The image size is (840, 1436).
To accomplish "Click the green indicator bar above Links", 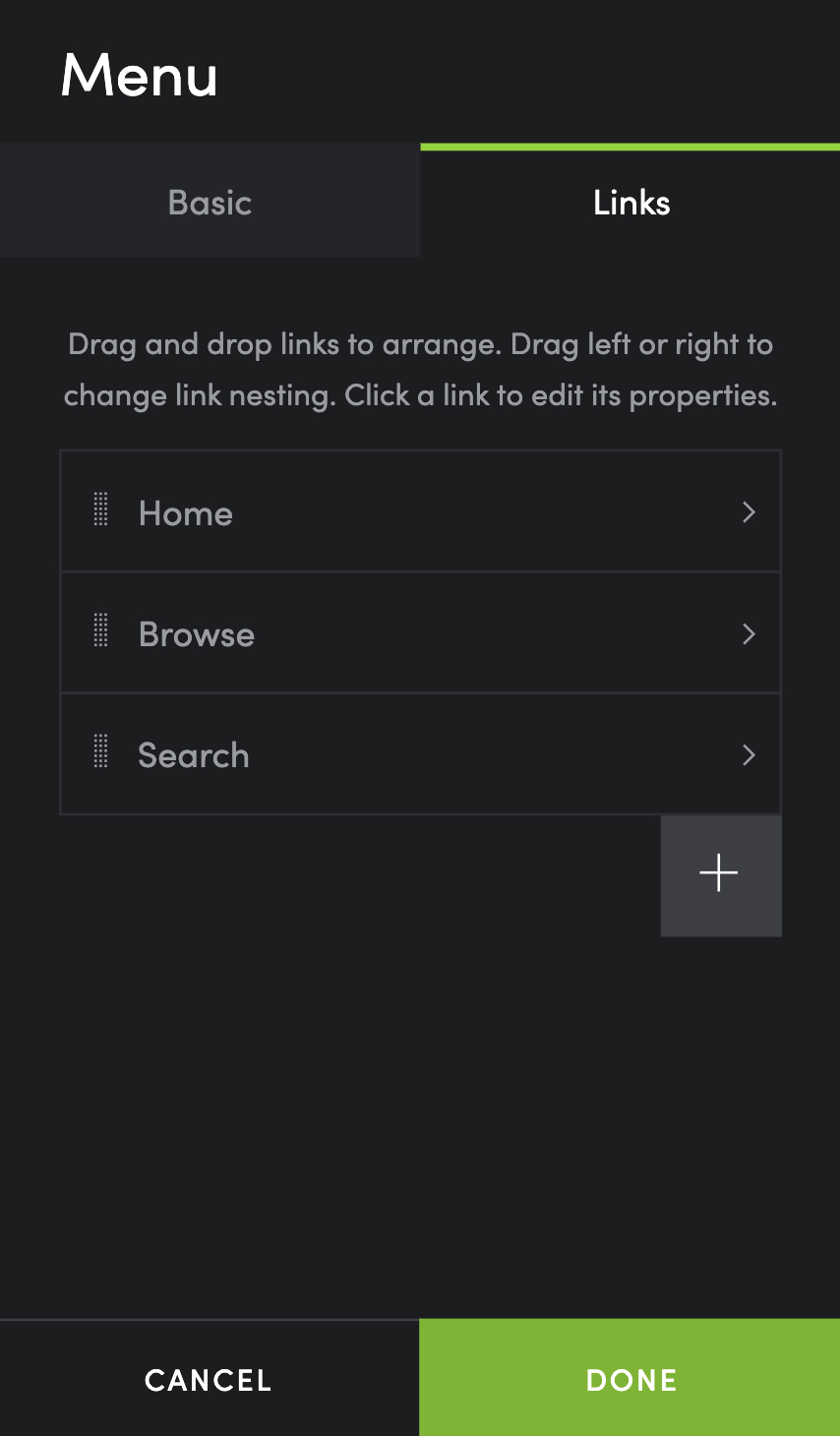I will pyautogui.click(x=630, y=148).
